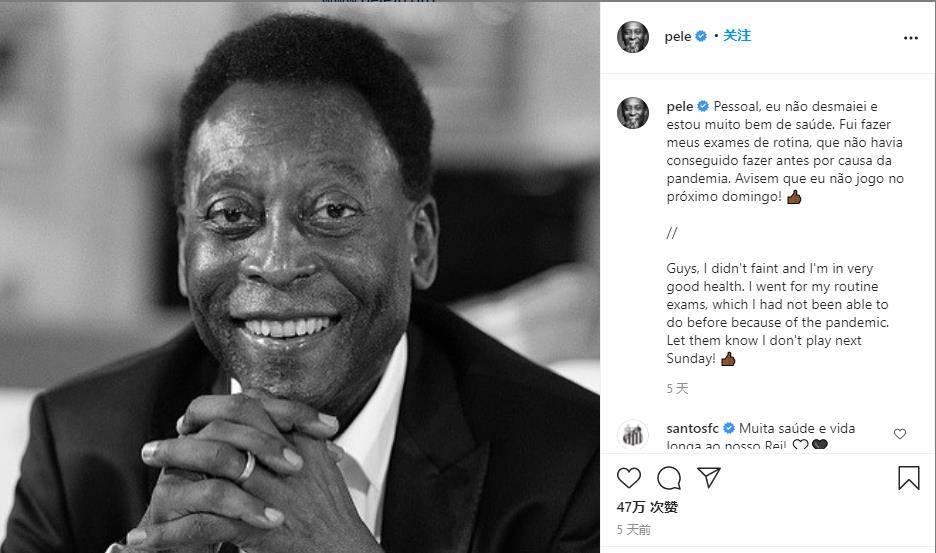Click the 关注 follow button
936x553 pixels.
[737, 36]
